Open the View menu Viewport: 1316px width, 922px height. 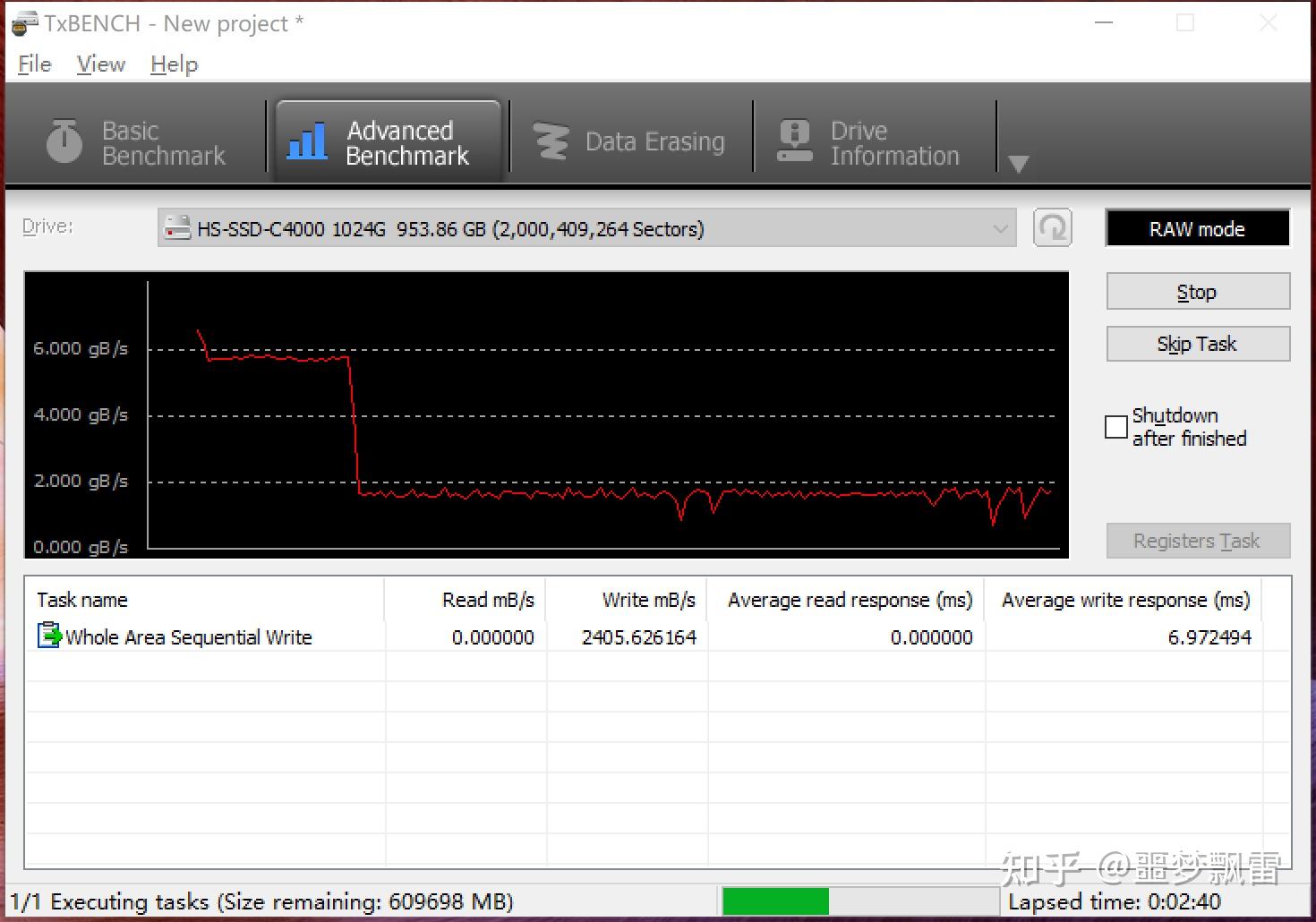point(99,64)
